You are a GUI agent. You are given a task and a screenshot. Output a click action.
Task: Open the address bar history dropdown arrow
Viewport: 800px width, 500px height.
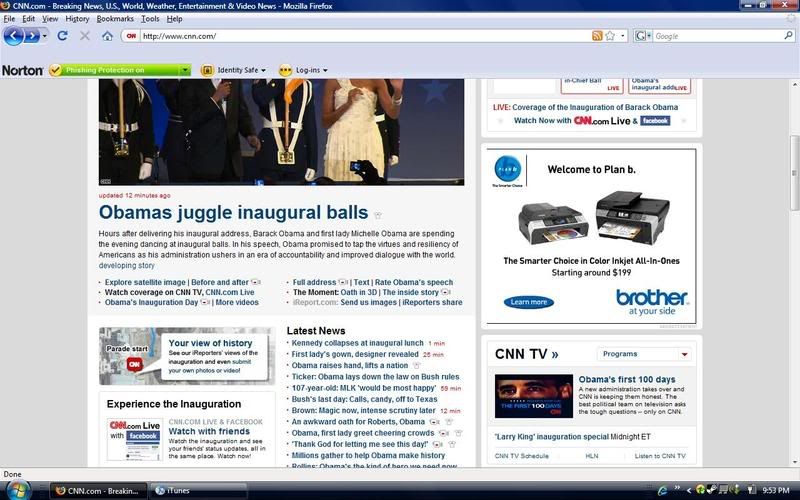tap(622, 36)
